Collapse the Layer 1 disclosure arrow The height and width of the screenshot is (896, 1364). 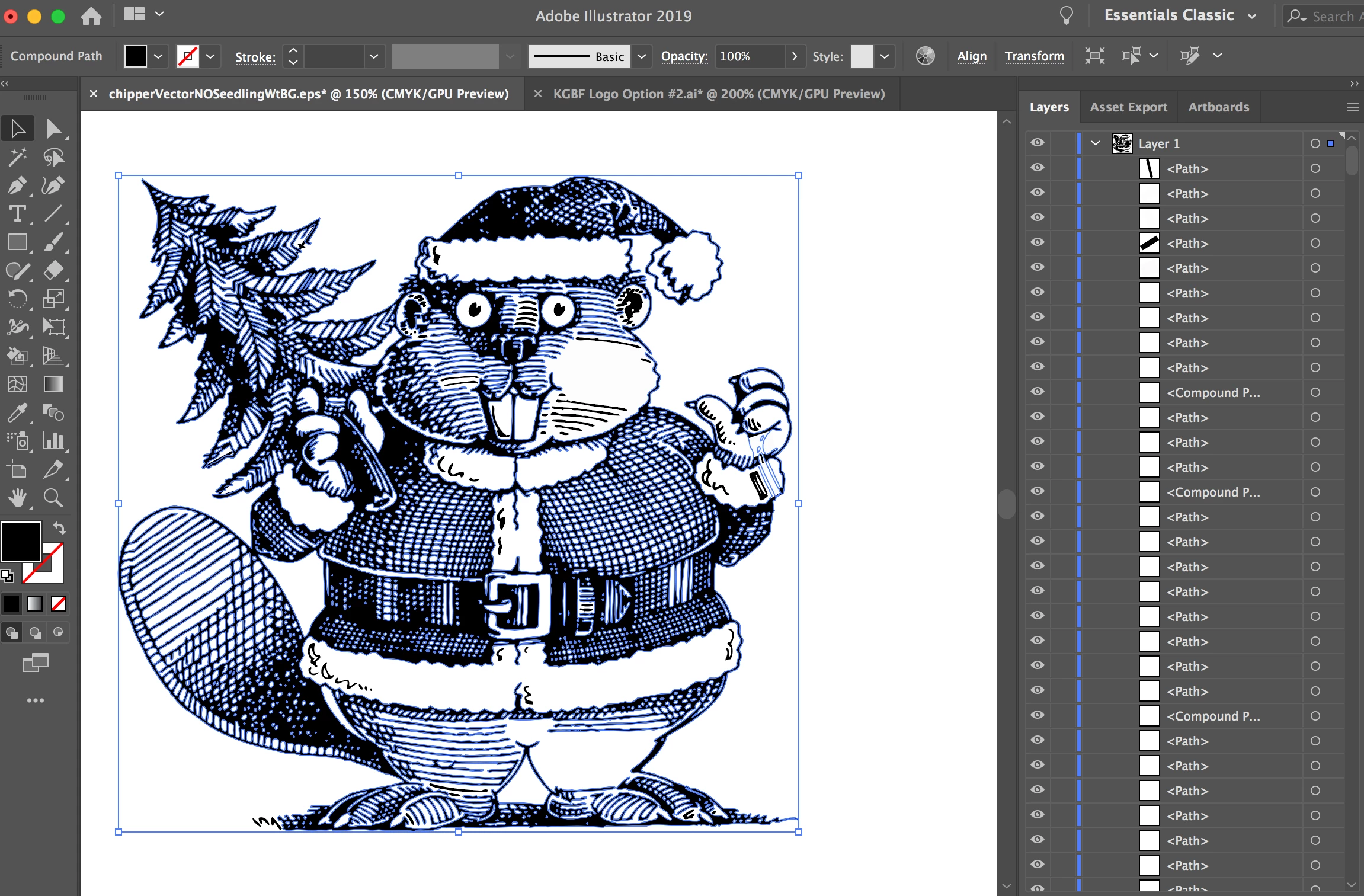pyautogui.click(x=1095, y=143)
